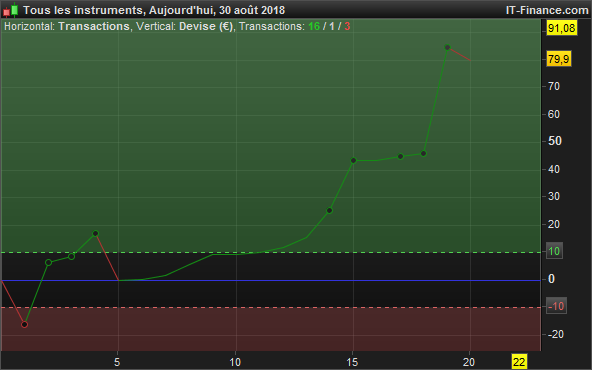Select the data point at transaction 14
The image size is (592, 370).
329,210
